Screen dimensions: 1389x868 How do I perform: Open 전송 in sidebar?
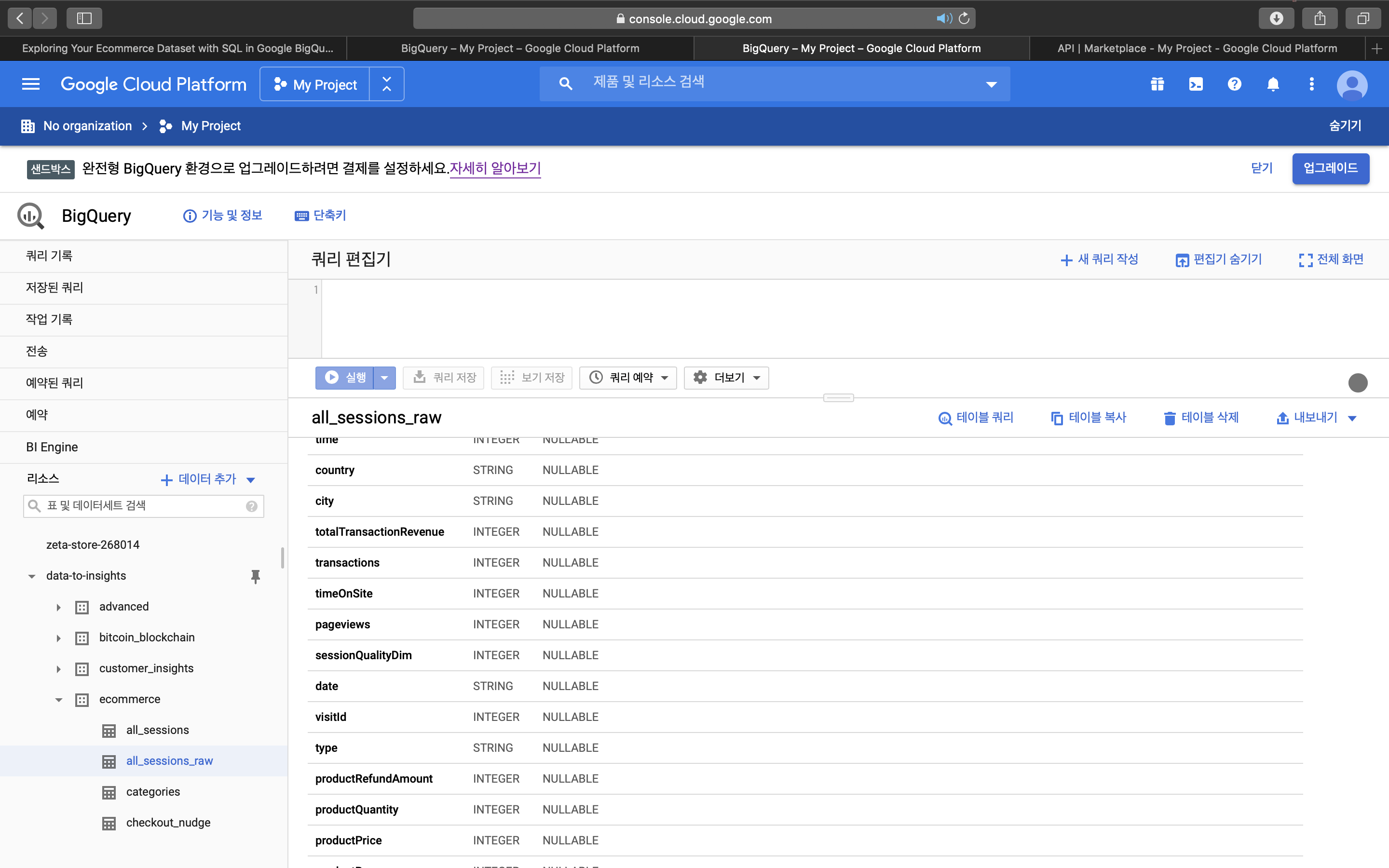[144, 352]
